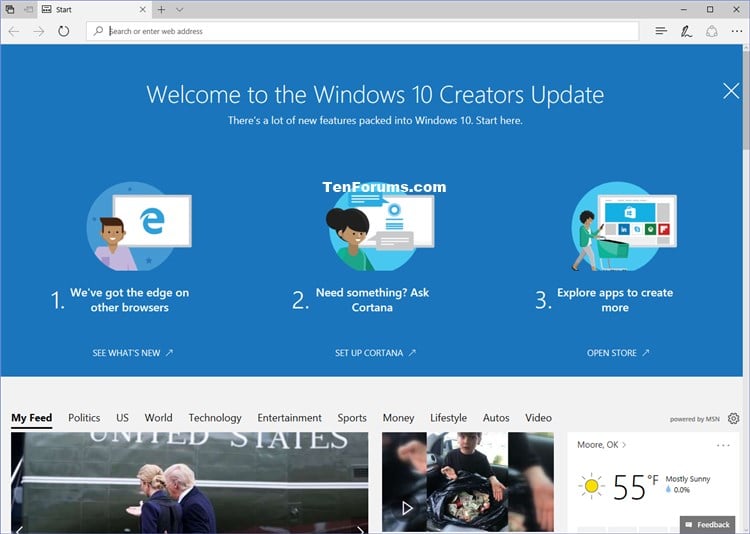Image resolution: width=750 pixels, height=534 pixels.
Task: Open the Video tab
Action: (x=538, y=418)
